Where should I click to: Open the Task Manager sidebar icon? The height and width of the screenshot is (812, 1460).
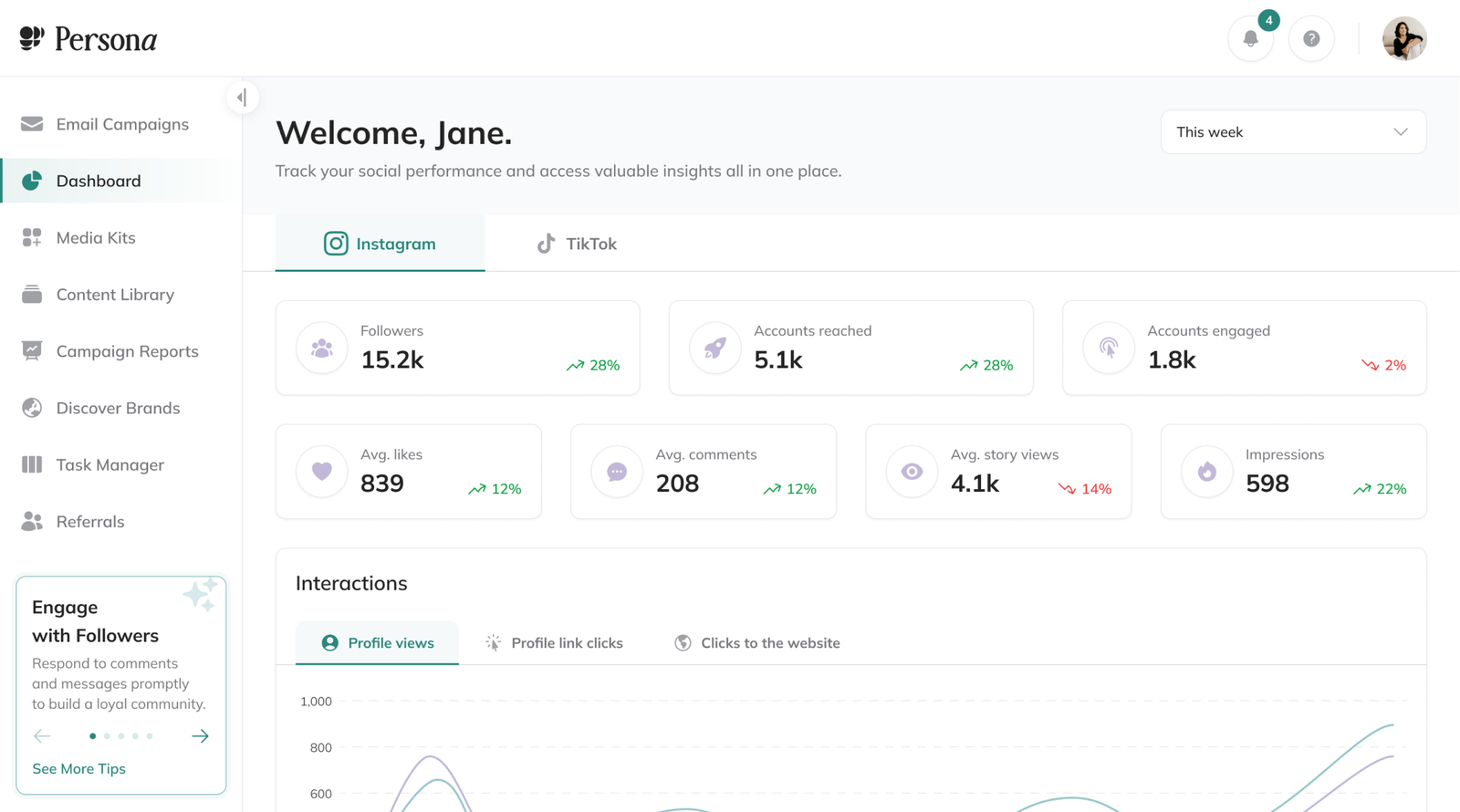point(32,464)
